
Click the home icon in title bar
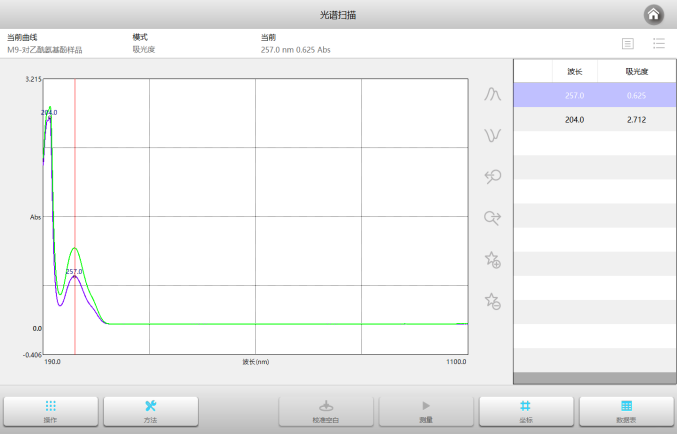653,14
